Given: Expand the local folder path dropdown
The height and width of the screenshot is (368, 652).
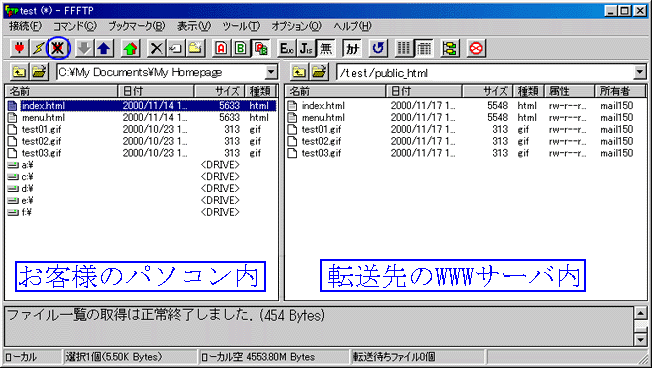Looking at the screenshot, I should (x=271, y=72).
